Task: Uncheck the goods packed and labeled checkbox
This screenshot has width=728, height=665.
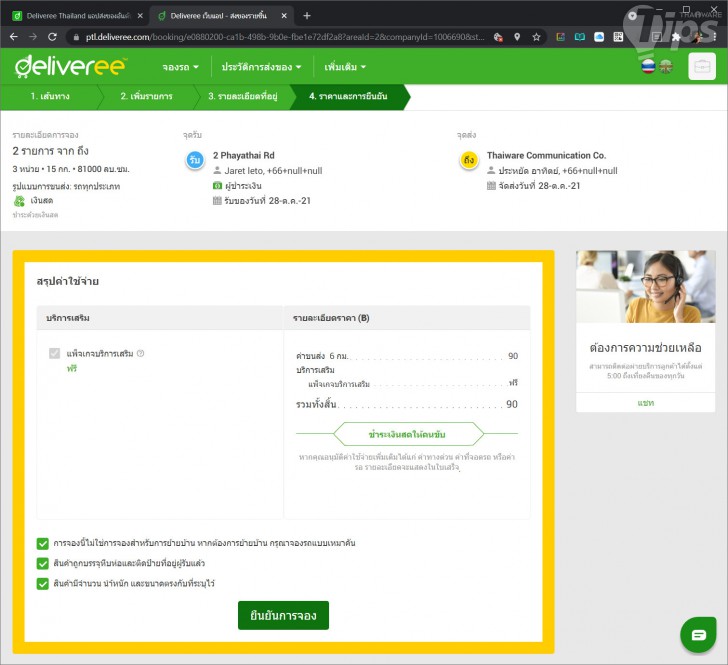Action: coord(43,564)
